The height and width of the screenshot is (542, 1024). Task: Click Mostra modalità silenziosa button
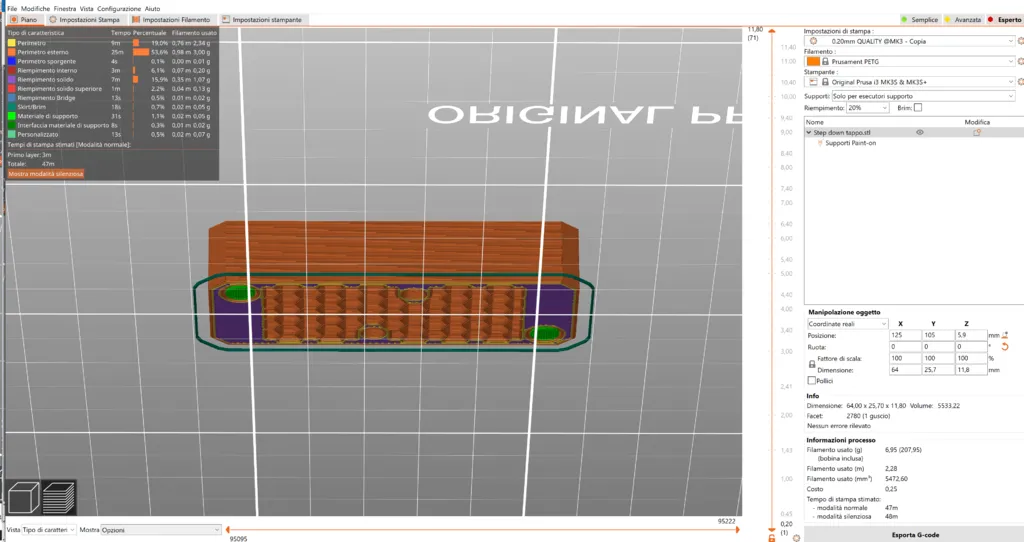click(46, 174)
